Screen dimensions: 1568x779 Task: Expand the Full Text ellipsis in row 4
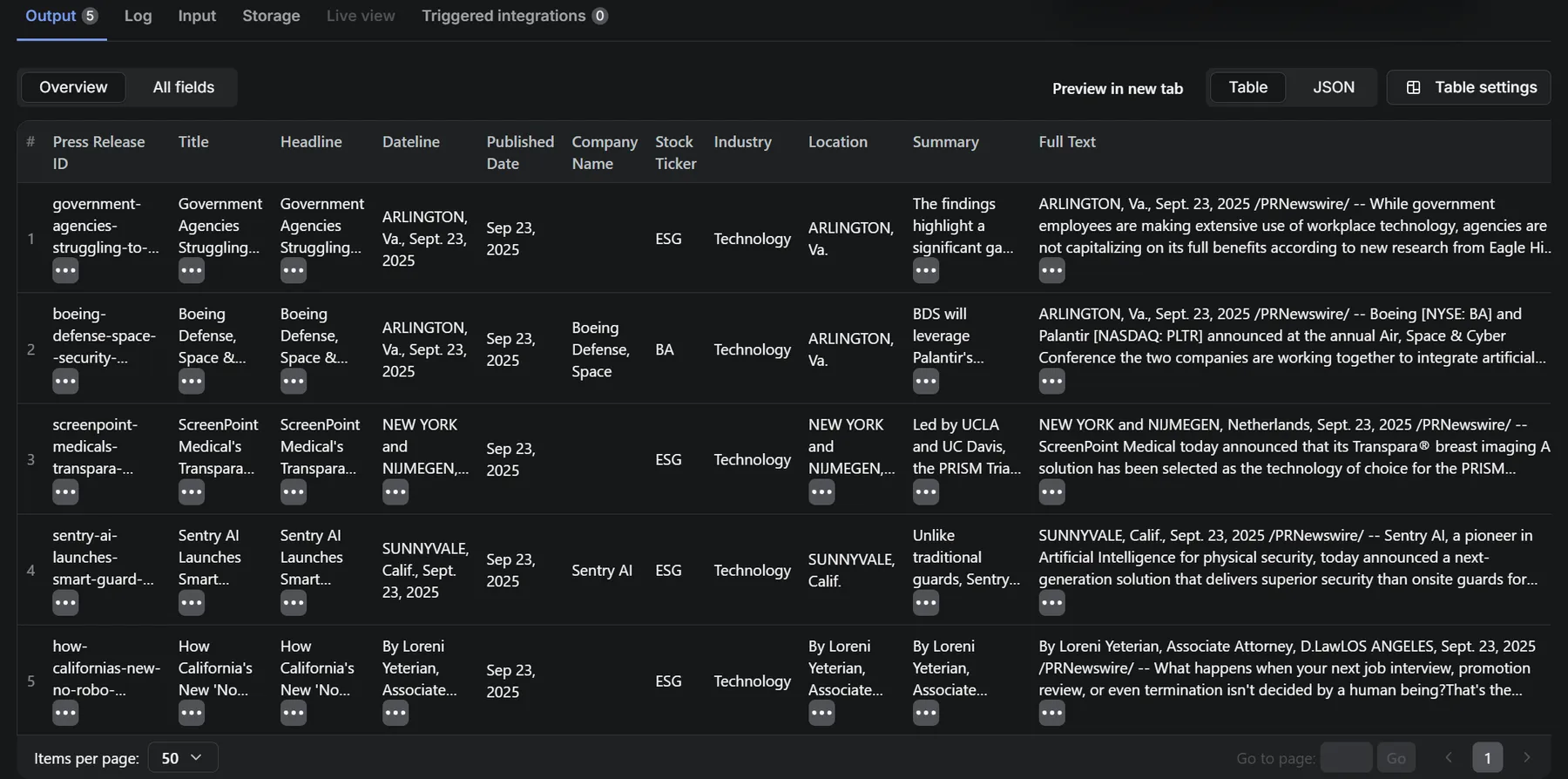1051,603
